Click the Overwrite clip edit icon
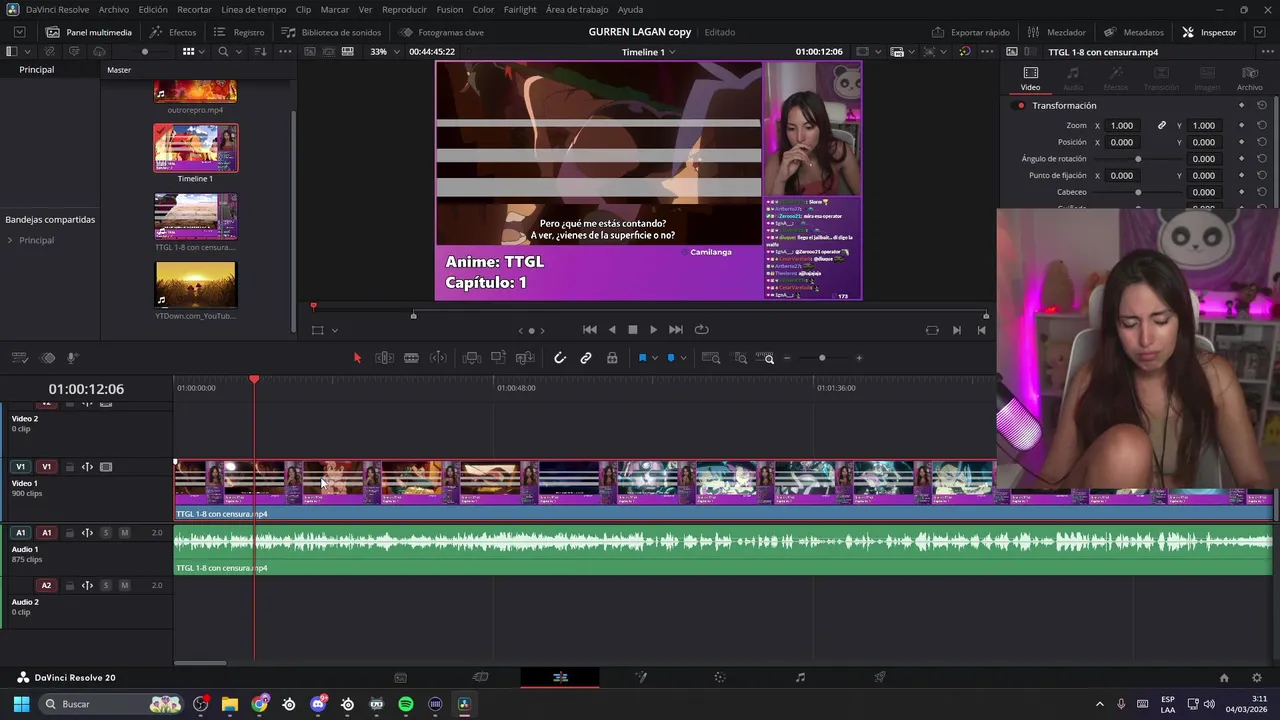The image size is (1280, 720). point(498,358)
